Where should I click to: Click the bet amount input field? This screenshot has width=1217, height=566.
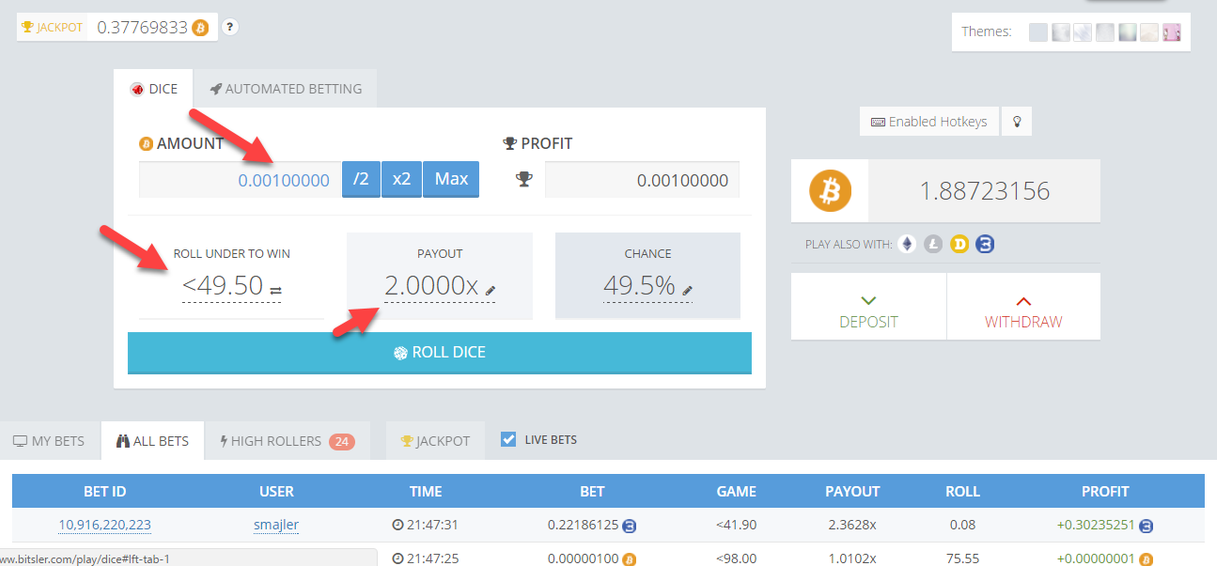click(240, 180)
